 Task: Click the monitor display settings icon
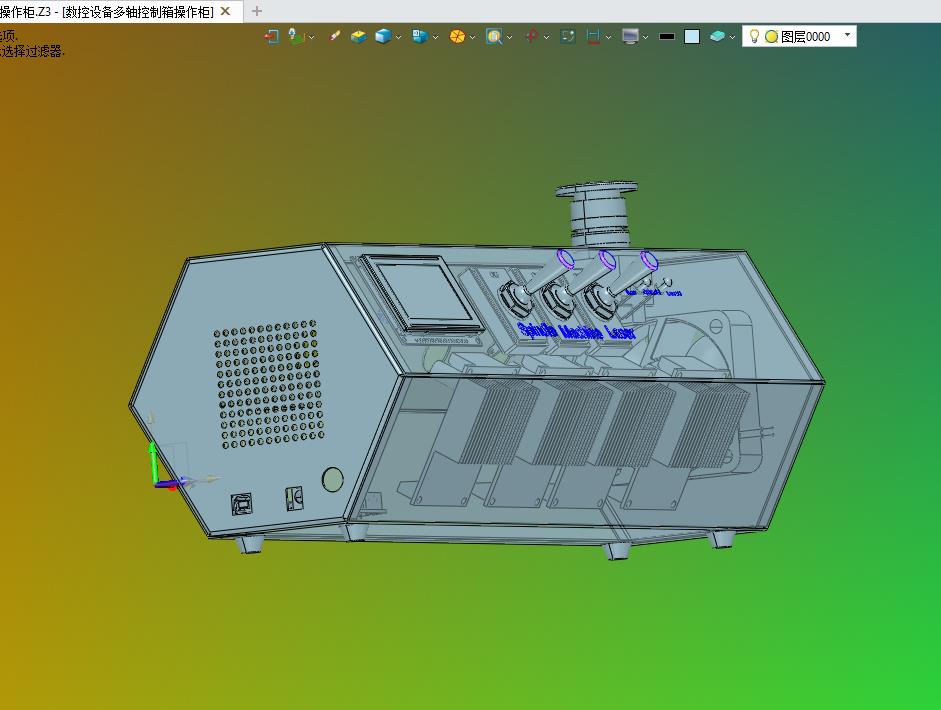pyautogui.click(x=630, y=37)
